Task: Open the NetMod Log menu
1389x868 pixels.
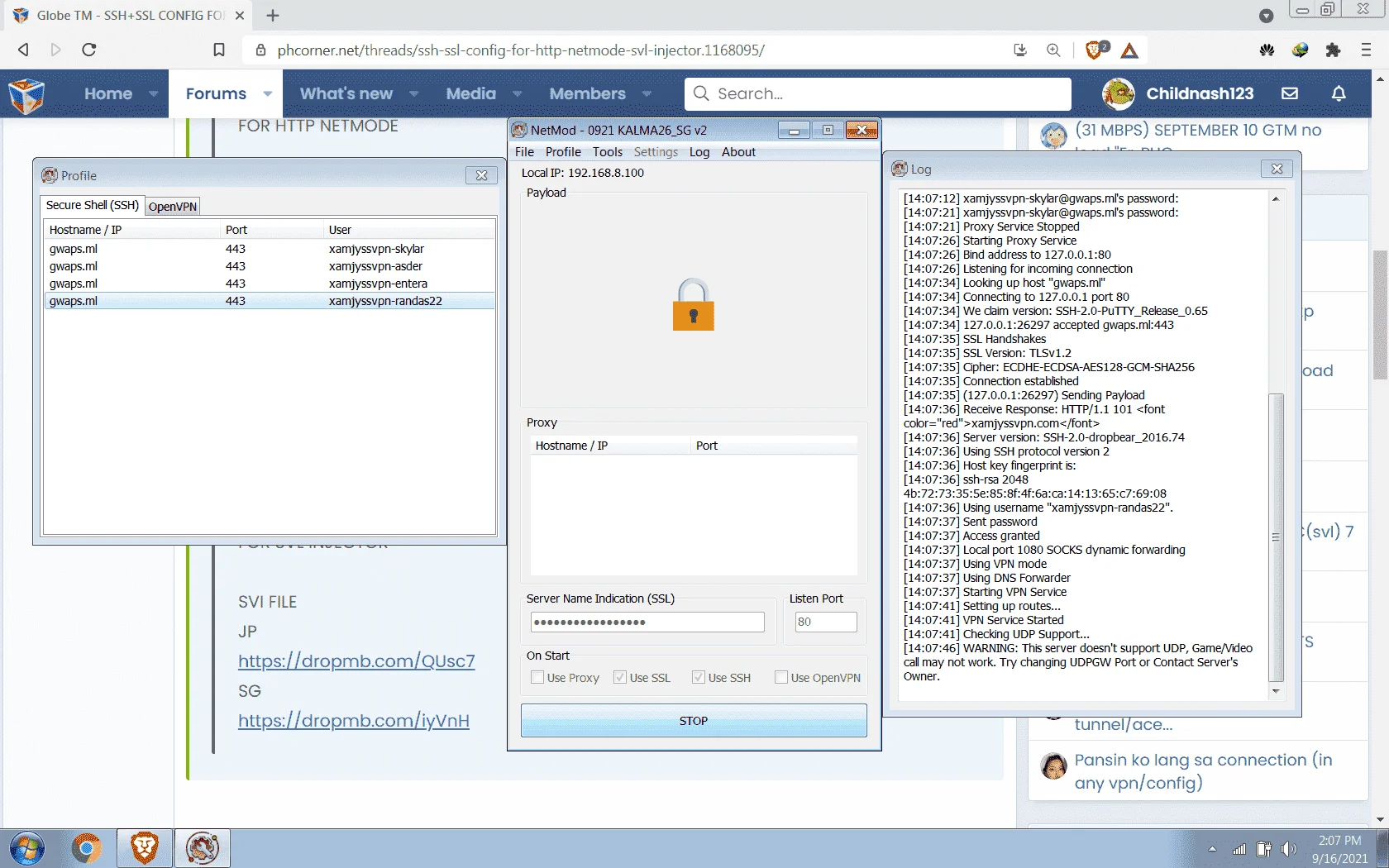Action: pos(699,152)
